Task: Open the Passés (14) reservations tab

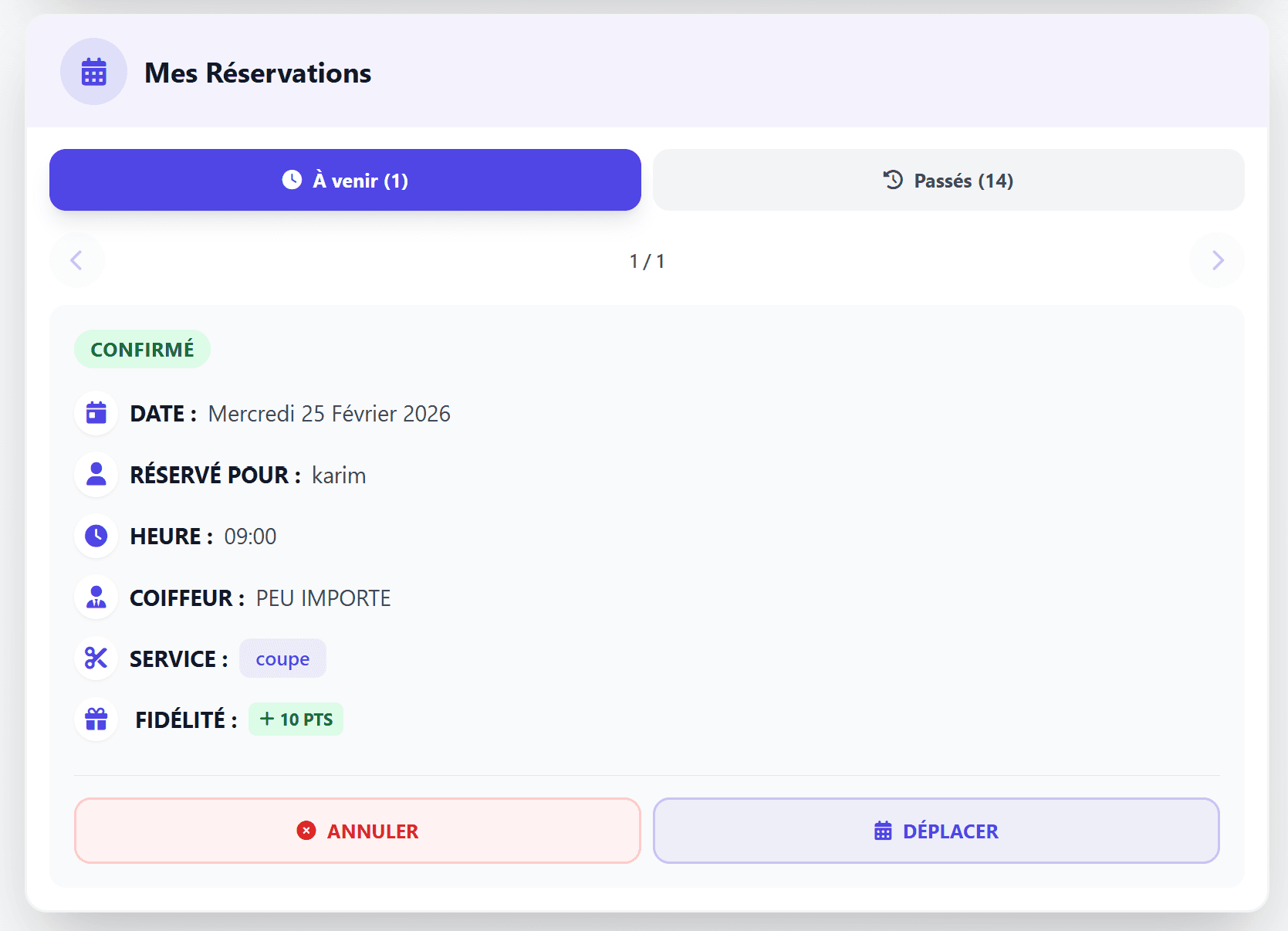Action: click(948, 180)
